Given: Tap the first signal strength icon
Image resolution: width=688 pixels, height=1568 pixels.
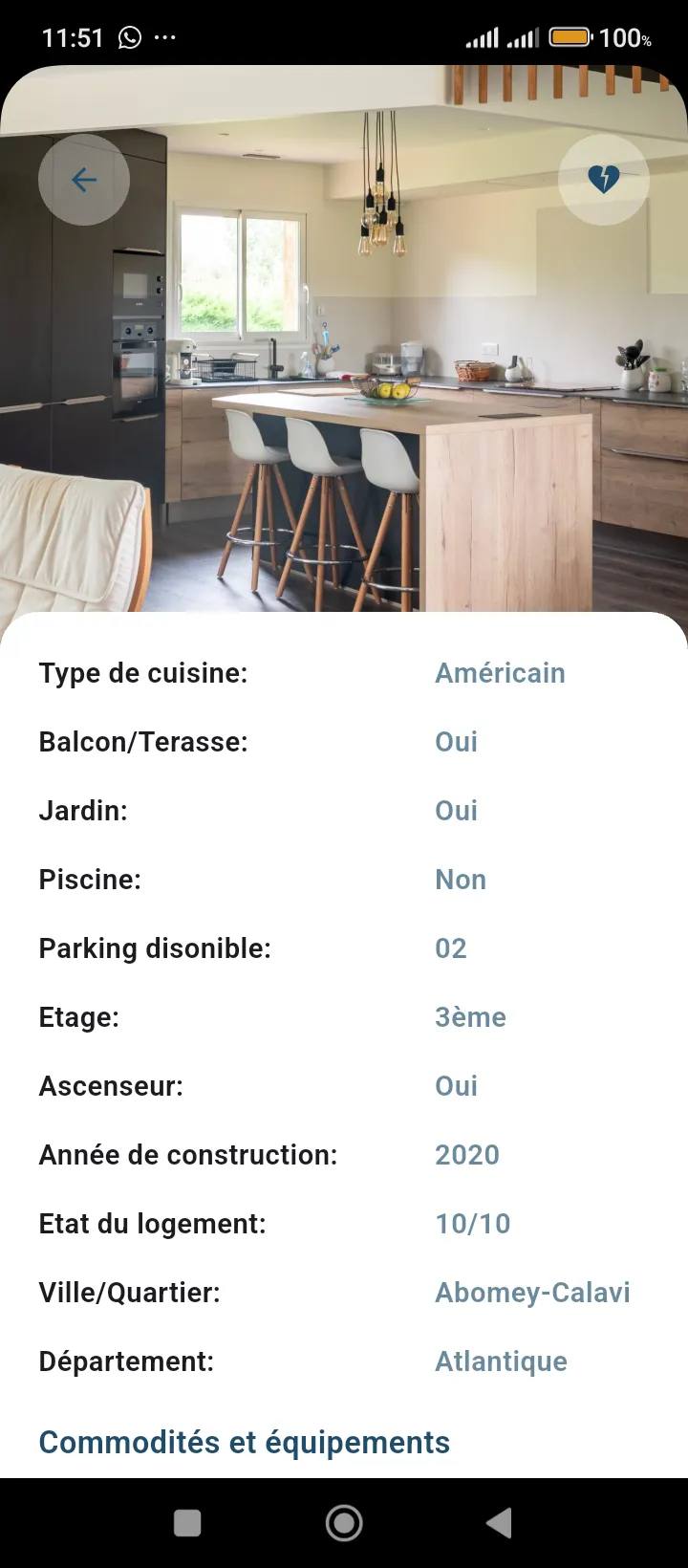Looking at the screenshot, I should (482, 38).
